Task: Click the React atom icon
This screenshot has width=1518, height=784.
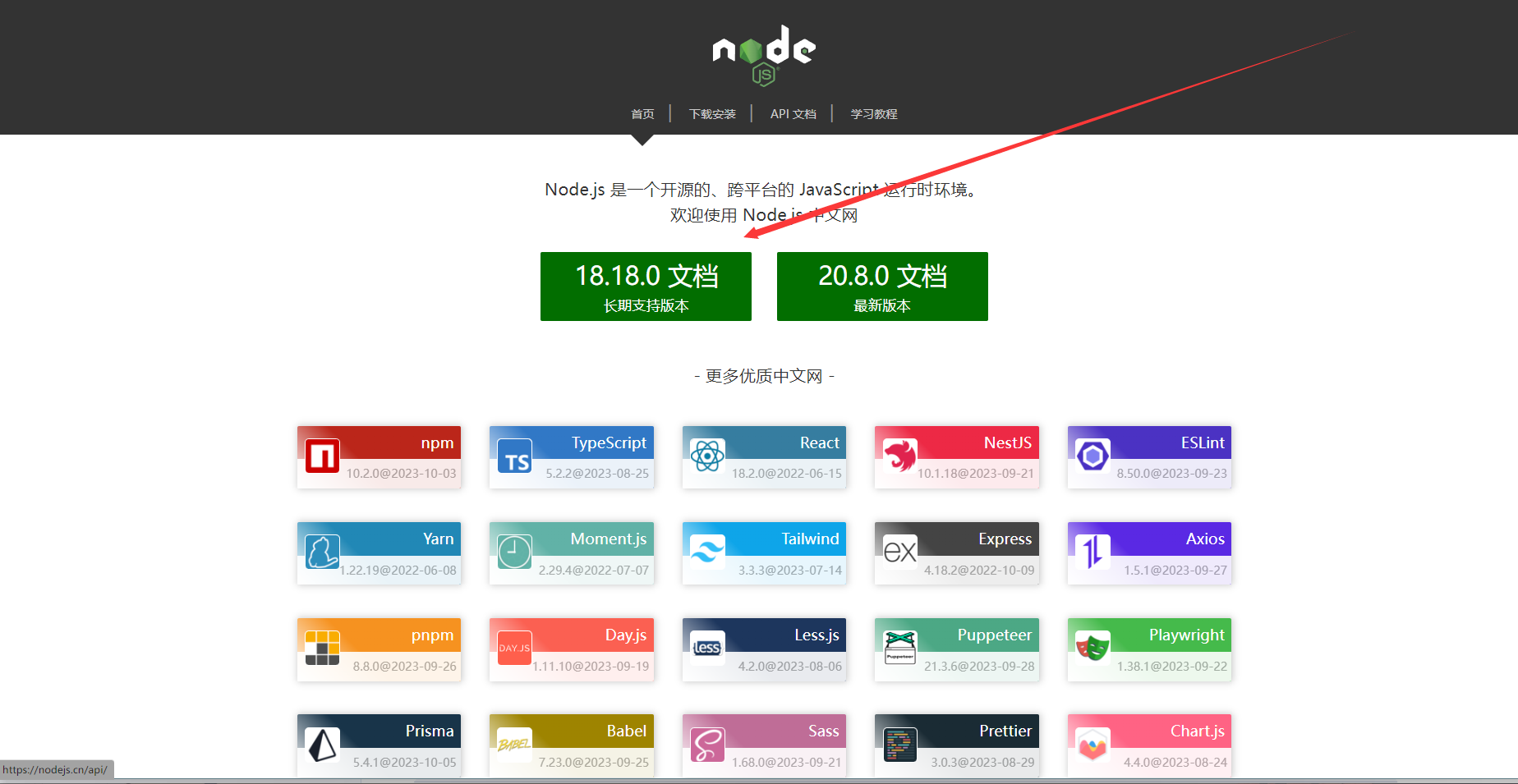Action: point(707,456)
